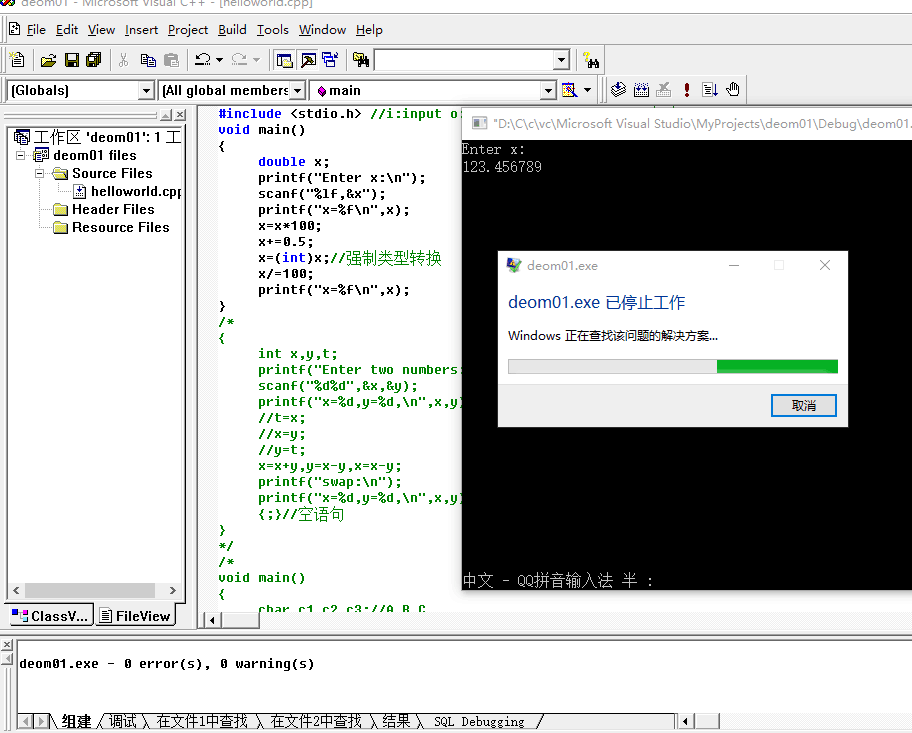This screenshot has height=733, width=912.
Task: Click the workspace panel scroll right arrow
Action: point(173,590)
